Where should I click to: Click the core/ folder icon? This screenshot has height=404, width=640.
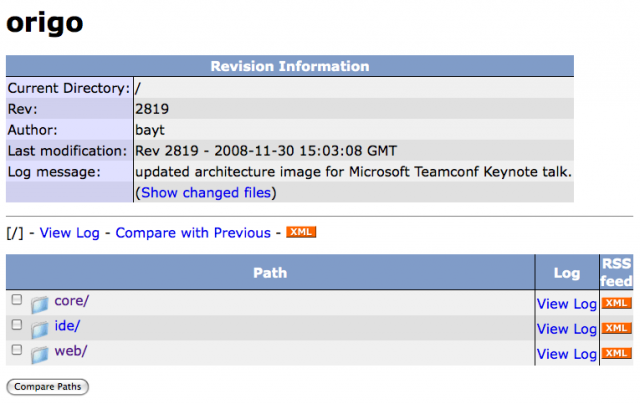pos(39,303)
